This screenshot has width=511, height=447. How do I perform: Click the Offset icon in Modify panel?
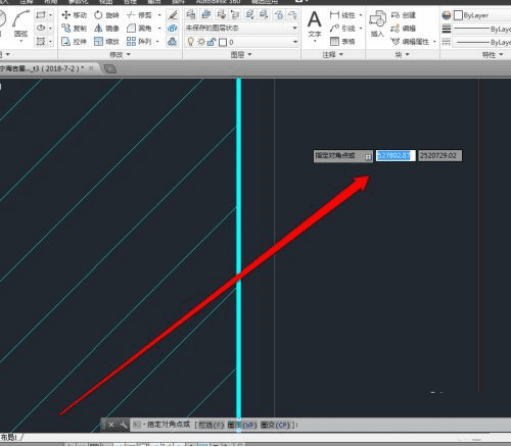[173, 42]
